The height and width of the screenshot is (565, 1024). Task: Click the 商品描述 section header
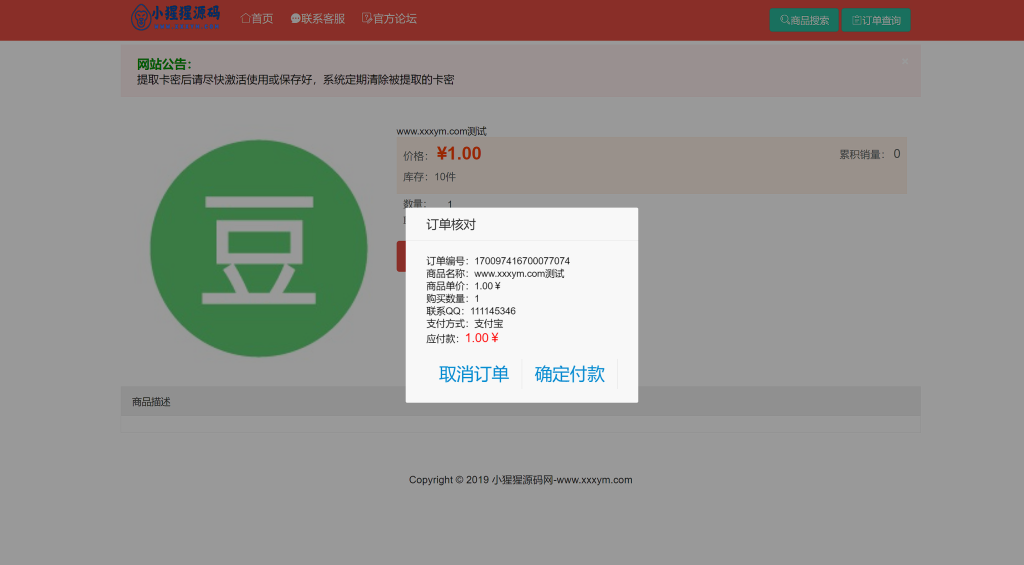(x=520, y=401)
